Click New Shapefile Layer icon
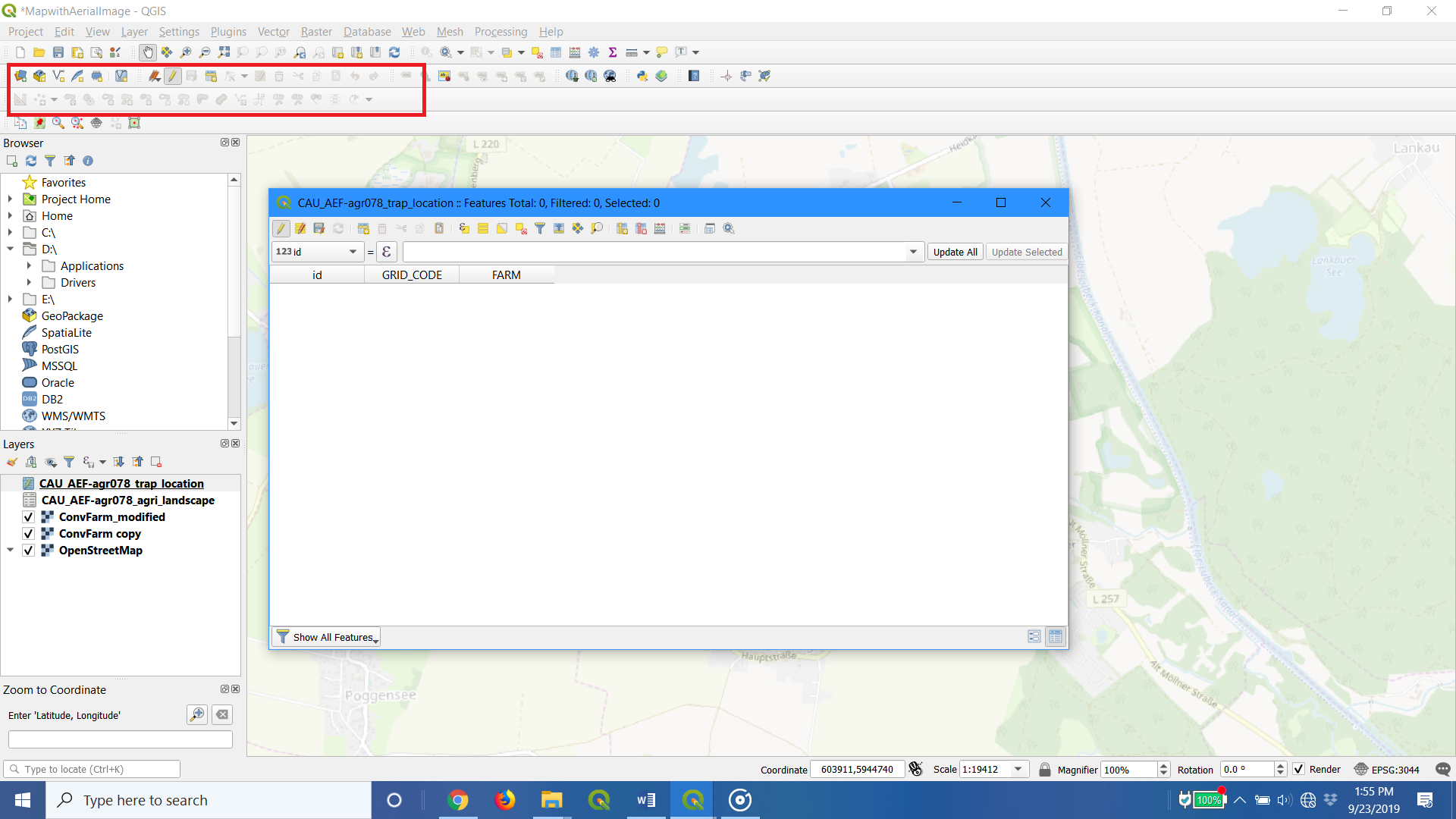This screenshot has width=1456, height=819. point(58,76)
